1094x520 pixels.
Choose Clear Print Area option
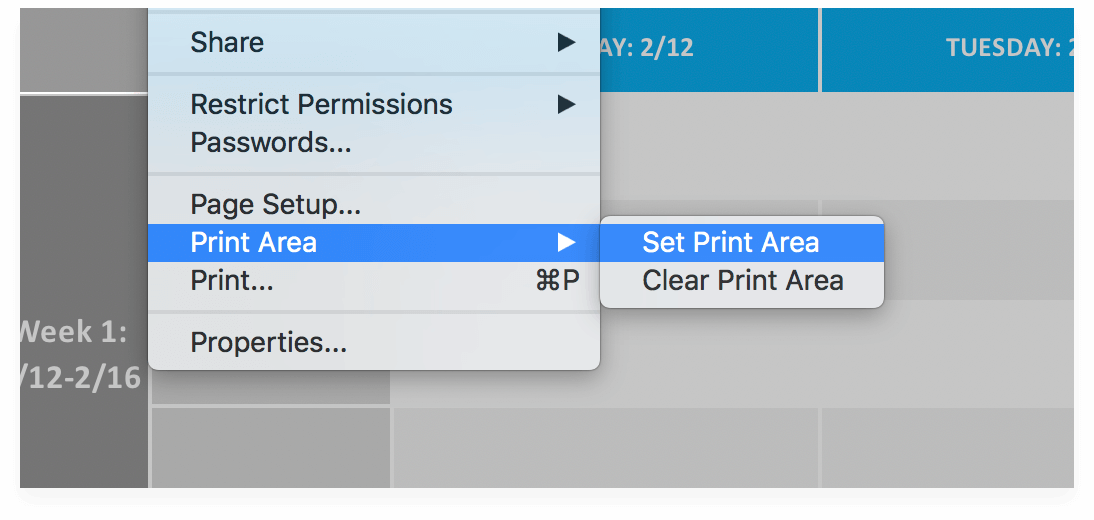[x=742, y=281]
